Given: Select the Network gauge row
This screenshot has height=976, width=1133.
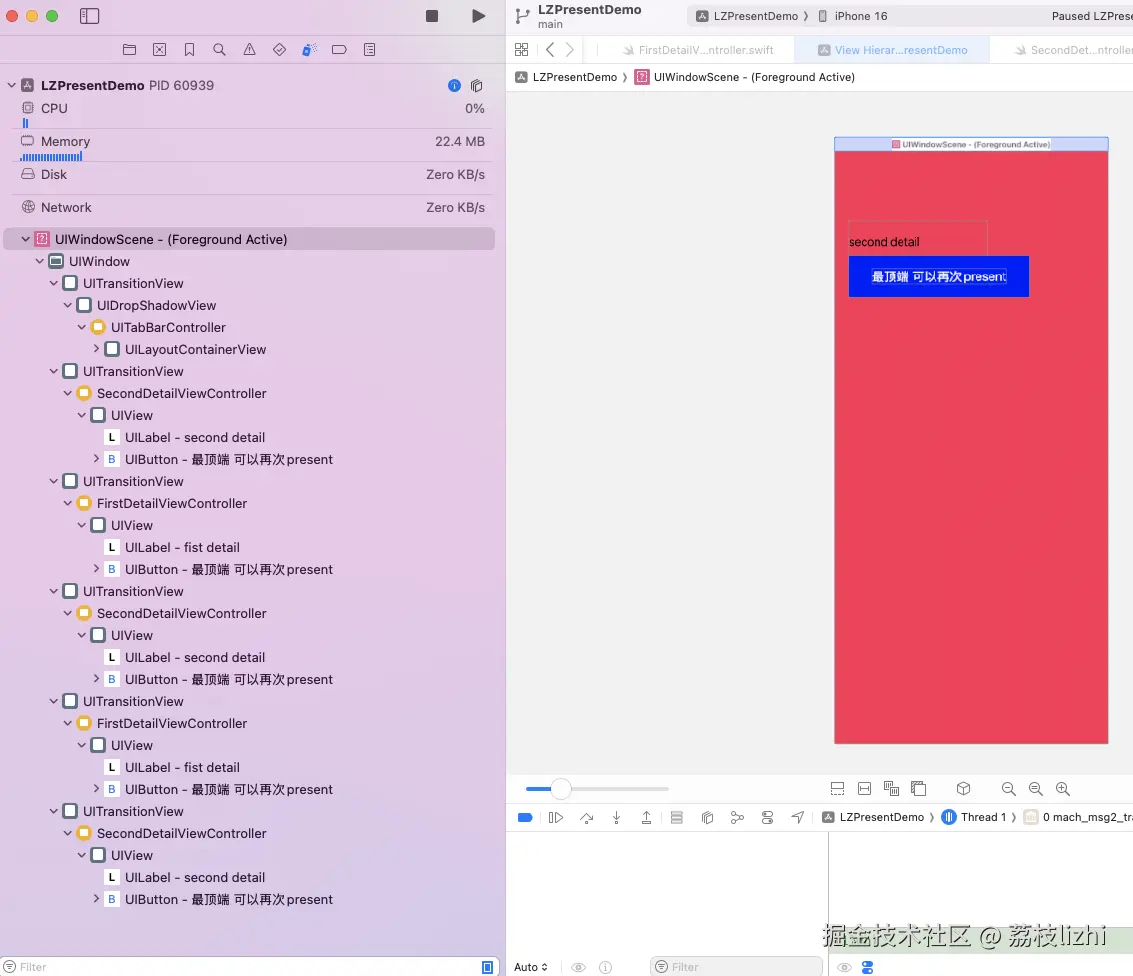Looking at the screenshot, I should (x=252, y=207).
